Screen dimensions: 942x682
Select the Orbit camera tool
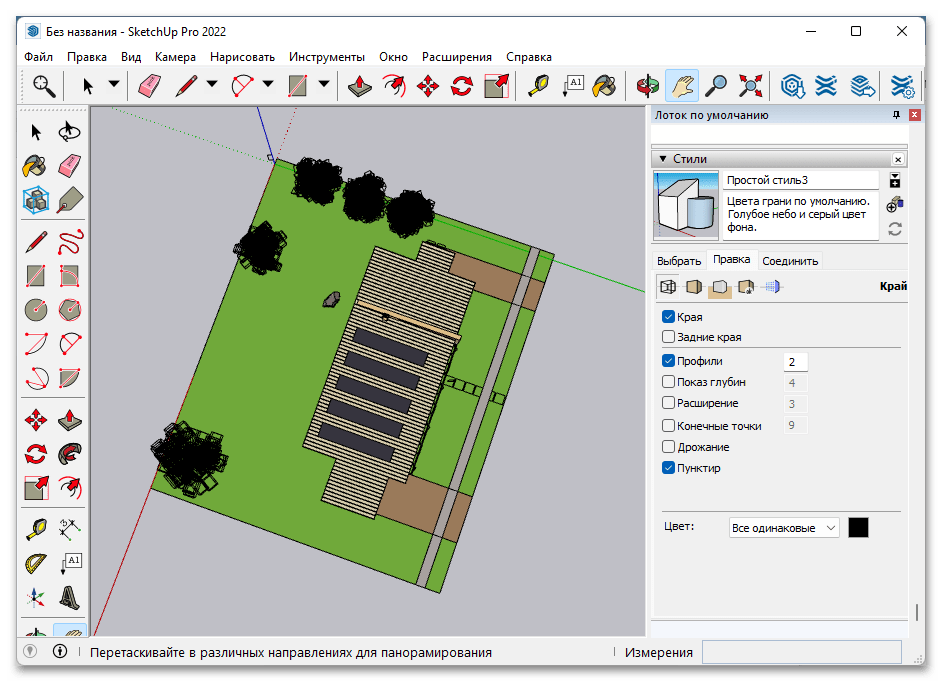649,86
